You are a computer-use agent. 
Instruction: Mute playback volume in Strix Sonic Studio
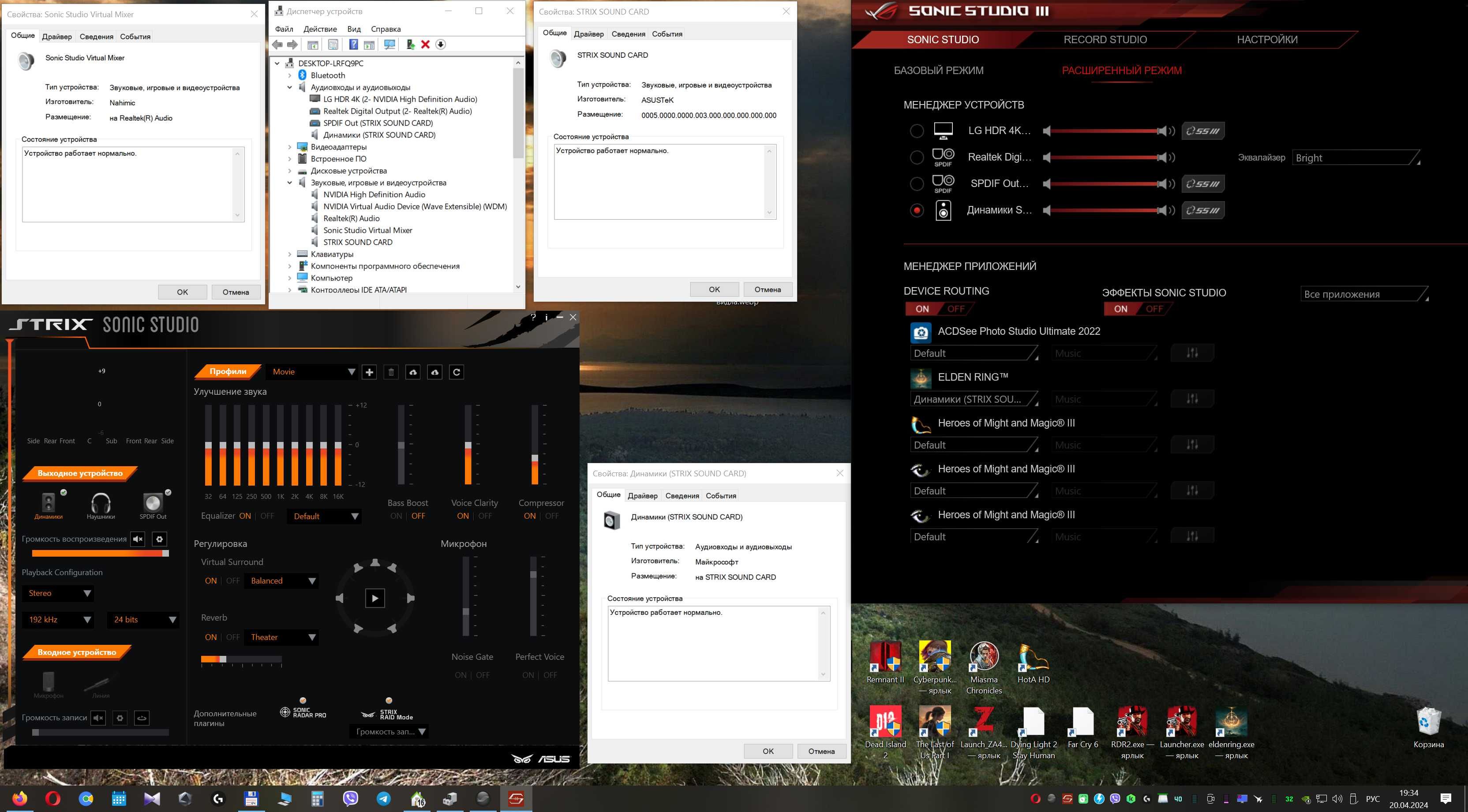pos(138,539)
